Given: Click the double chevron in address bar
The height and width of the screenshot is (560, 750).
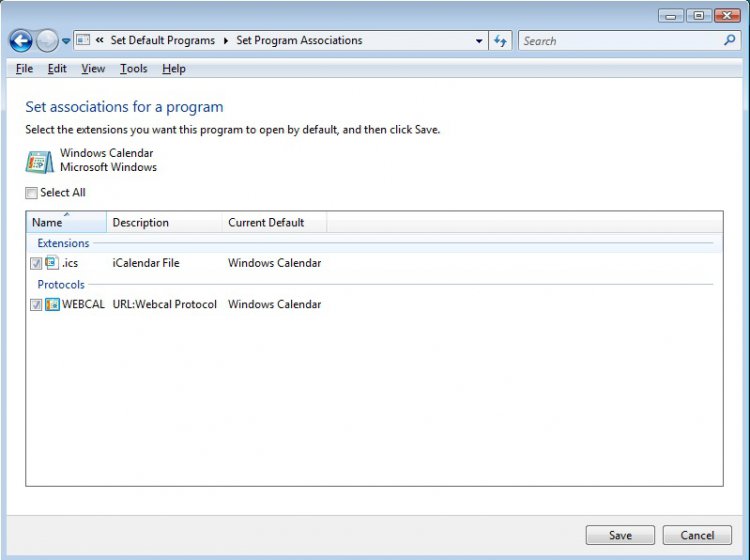Looking at the screenshot, I should pyautogui.click(x=99, y=40).
